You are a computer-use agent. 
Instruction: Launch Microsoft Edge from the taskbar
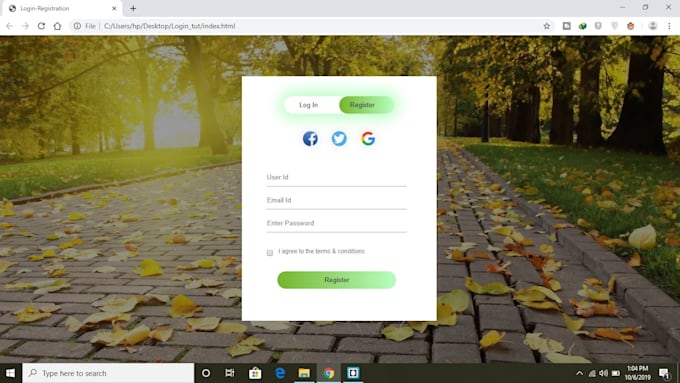280,373
